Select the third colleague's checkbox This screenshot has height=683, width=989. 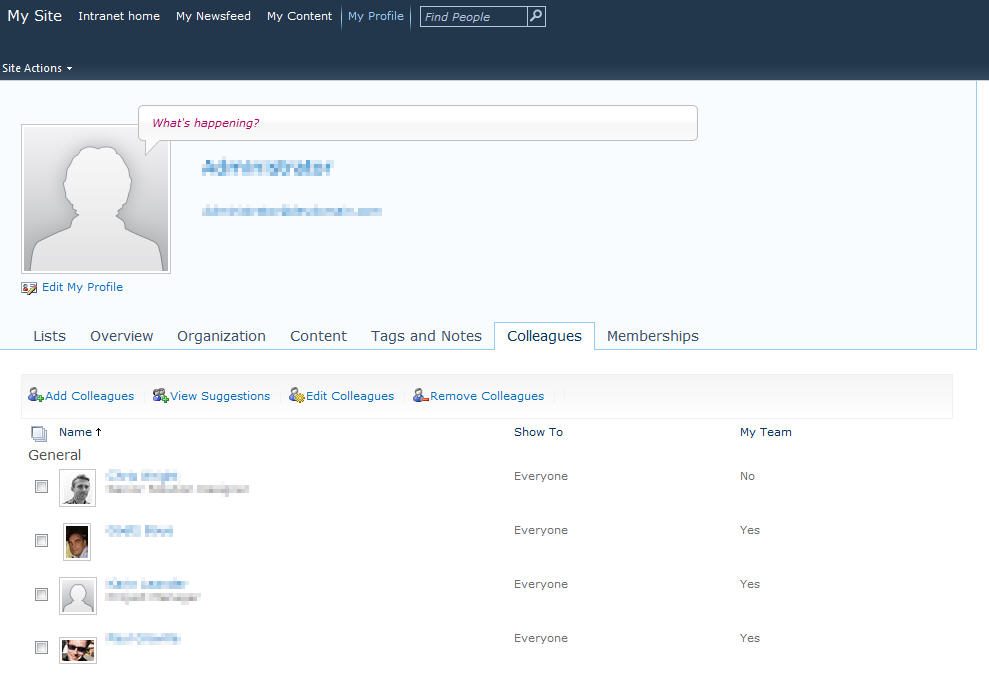click(41, 595)
